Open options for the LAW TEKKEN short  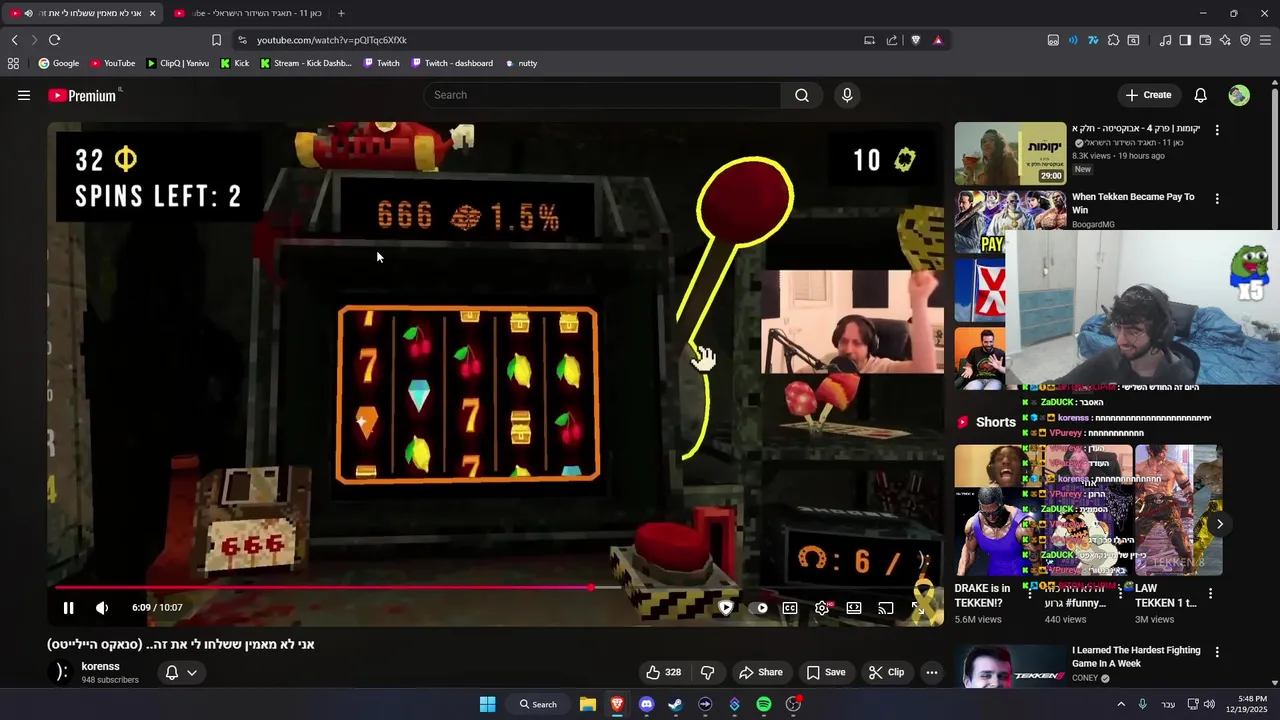point(1210,594)
